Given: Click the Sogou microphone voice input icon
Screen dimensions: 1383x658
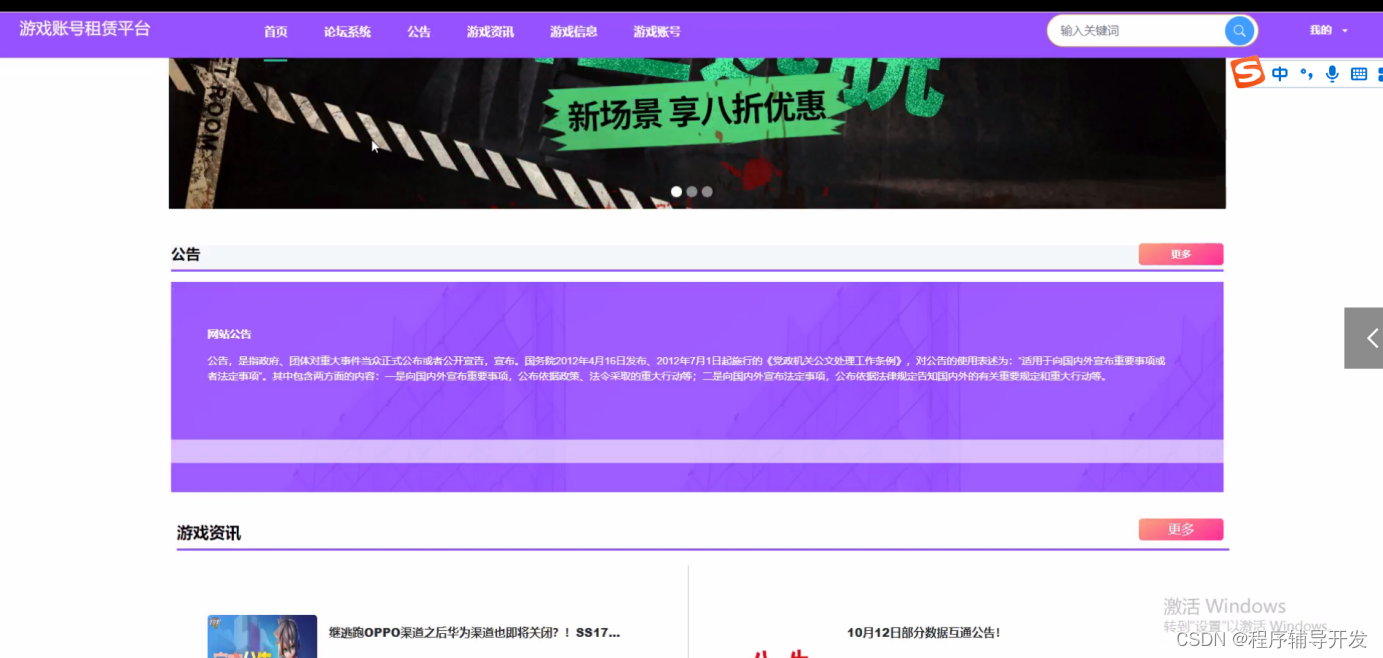Looking at the screenshot, I should click(x=1332, y=74).
